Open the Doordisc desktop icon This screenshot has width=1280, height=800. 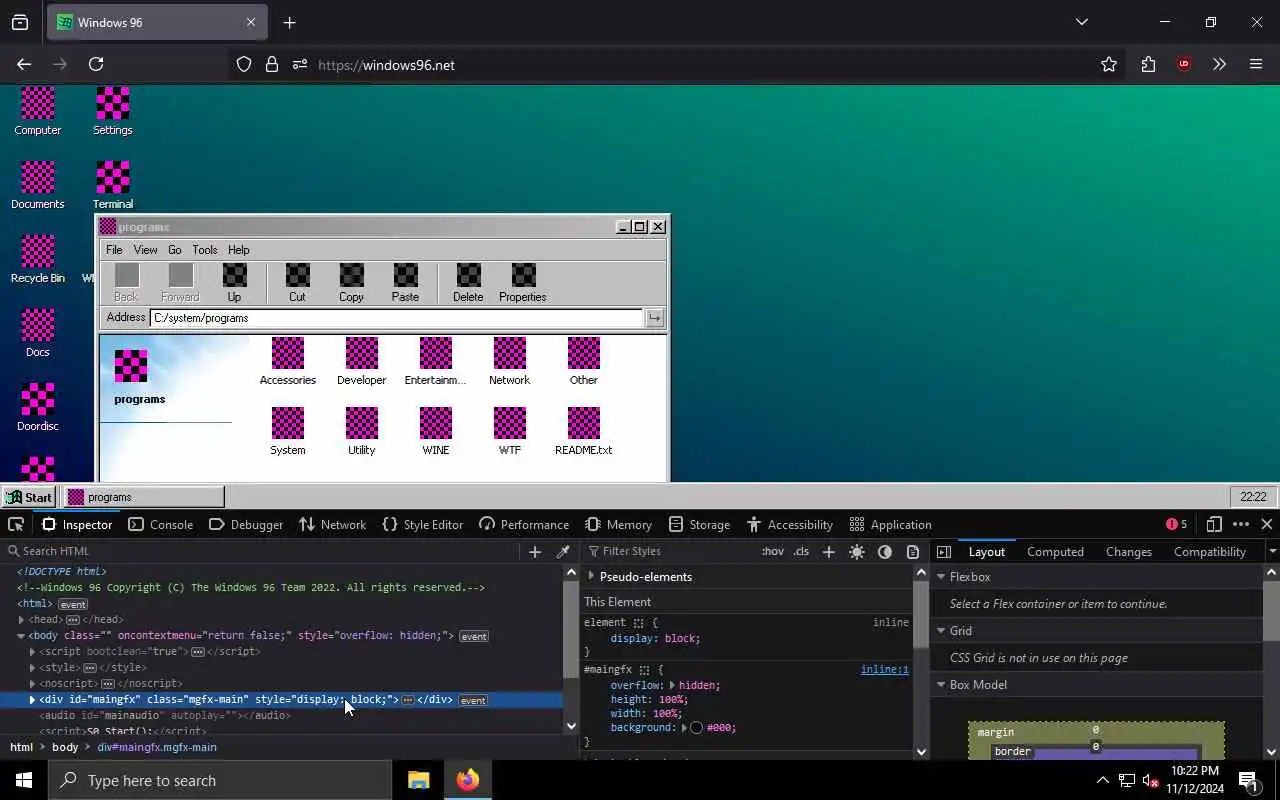38,407
